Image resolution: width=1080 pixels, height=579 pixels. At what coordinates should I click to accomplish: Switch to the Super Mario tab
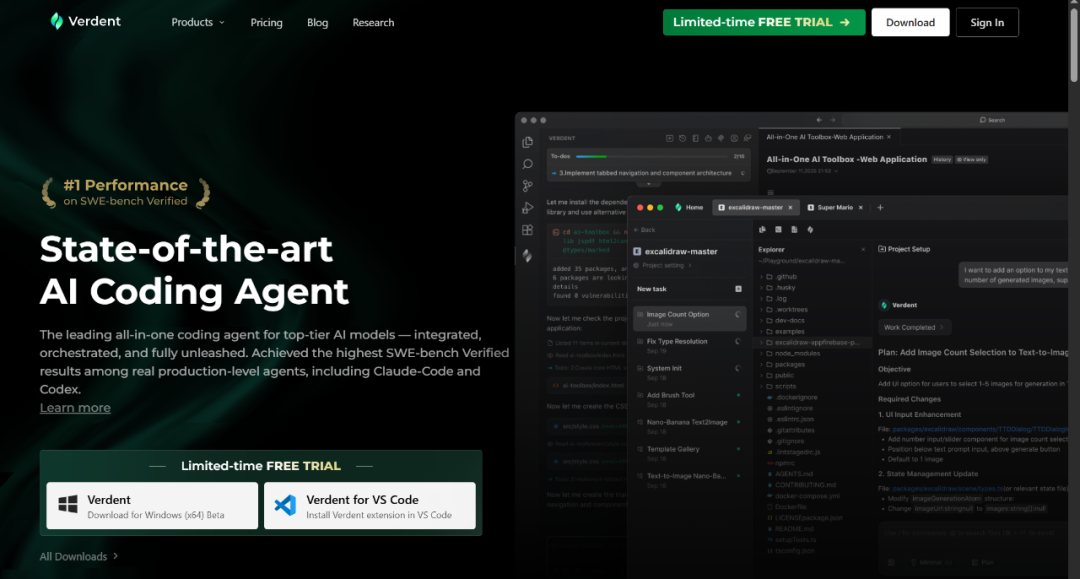833,207
